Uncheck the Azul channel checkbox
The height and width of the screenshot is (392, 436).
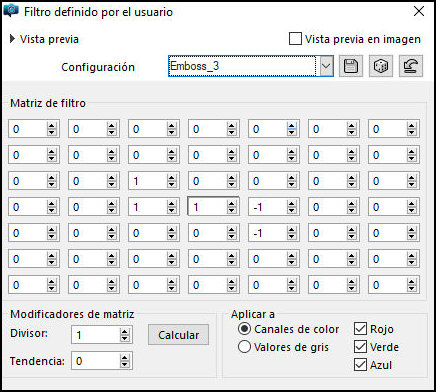coord(360,365)
